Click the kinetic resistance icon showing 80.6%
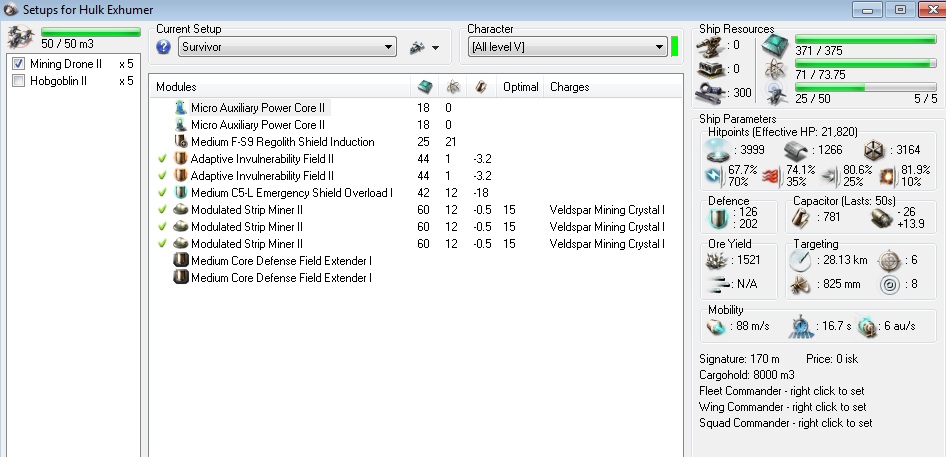Image resolution: width=946 pixels, height=457 pixels. click(831, 176)
